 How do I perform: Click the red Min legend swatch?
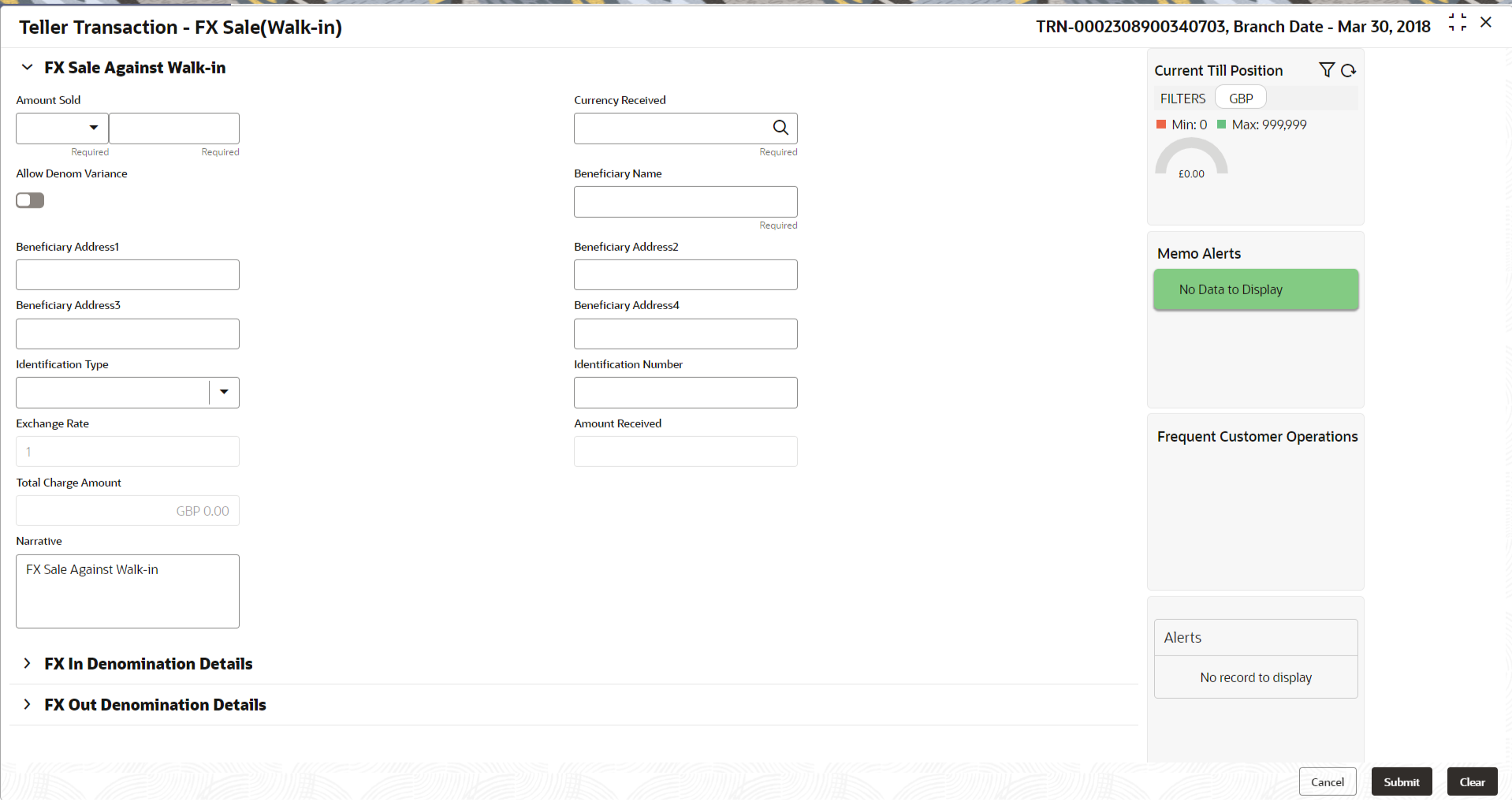1161,125
